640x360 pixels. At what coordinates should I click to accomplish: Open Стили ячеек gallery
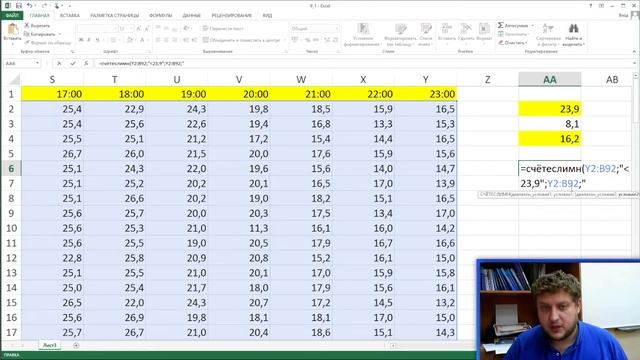coord(426,35)
